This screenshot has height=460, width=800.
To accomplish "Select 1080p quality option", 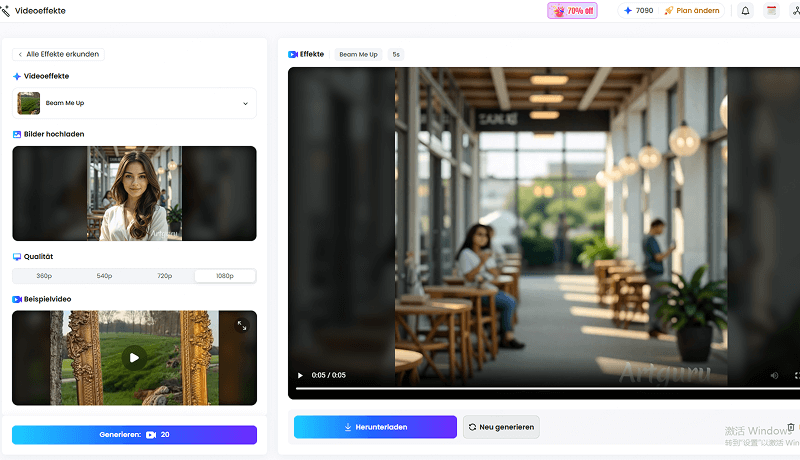I will pos(225,276).
